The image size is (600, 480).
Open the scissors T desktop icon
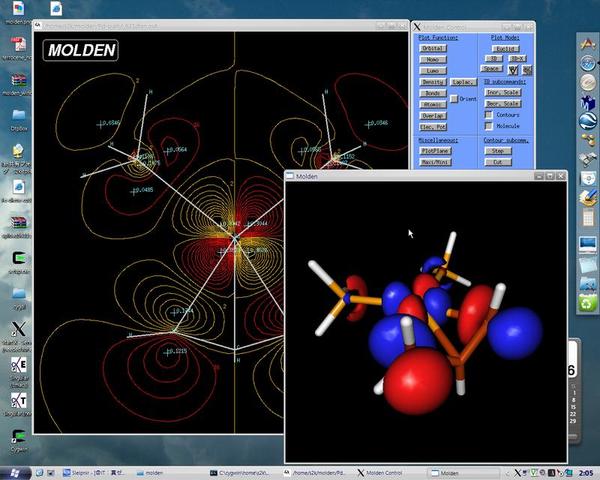[18, 400]
